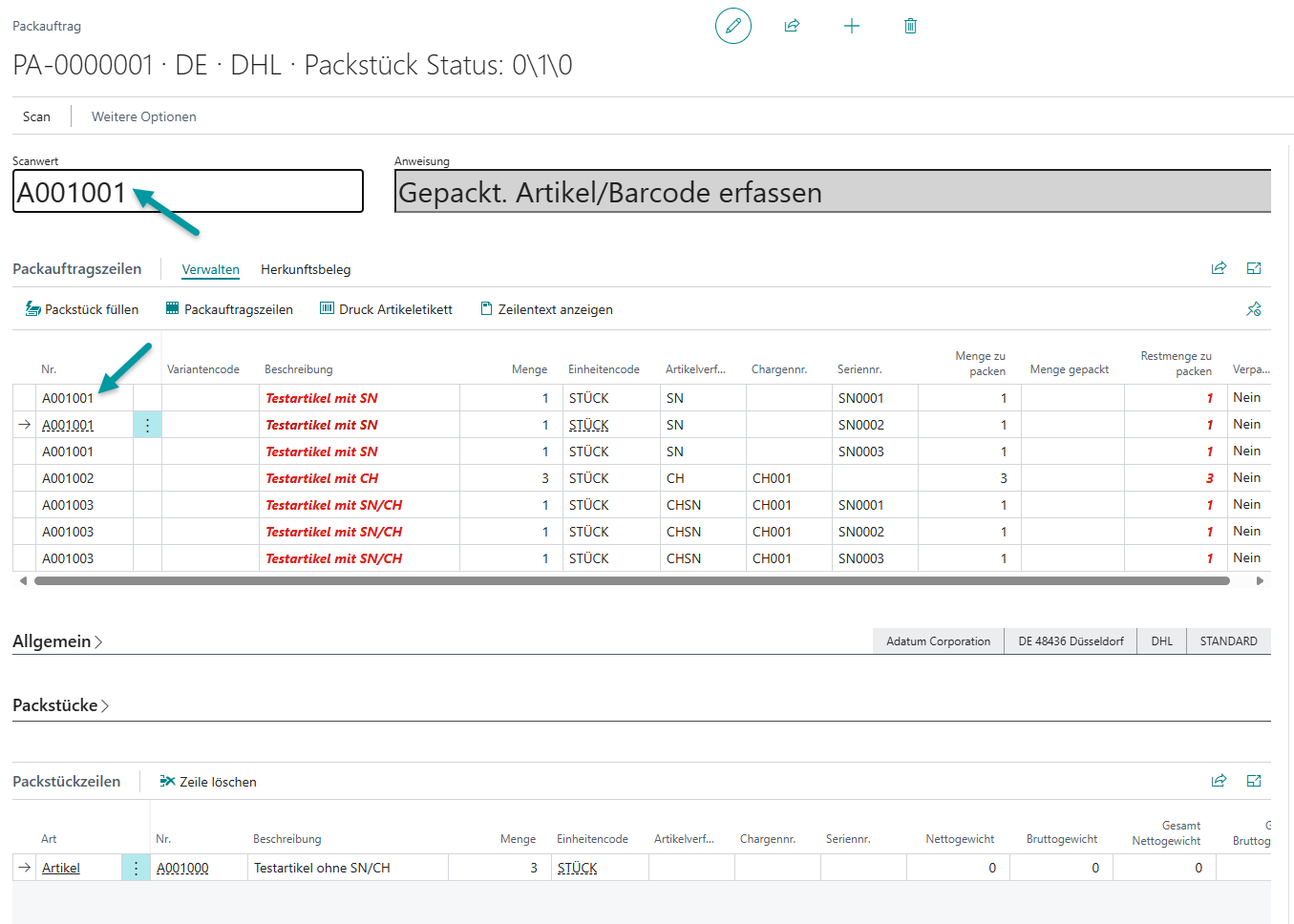
Task: Switch to the Herkunftsbeleg tab
Action: click(x=306, y=269)
